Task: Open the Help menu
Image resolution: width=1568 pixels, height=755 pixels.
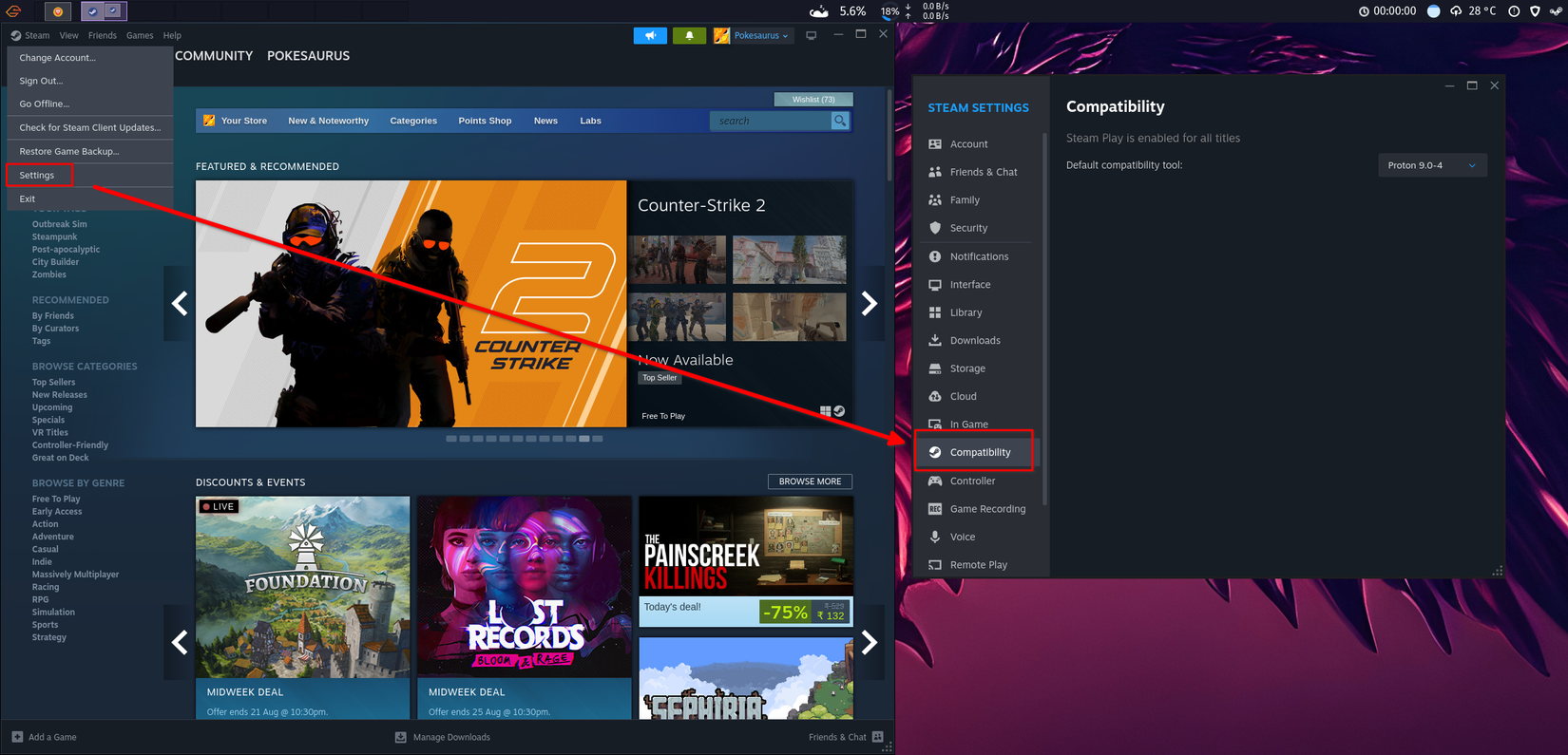Action: pos(172,35)
